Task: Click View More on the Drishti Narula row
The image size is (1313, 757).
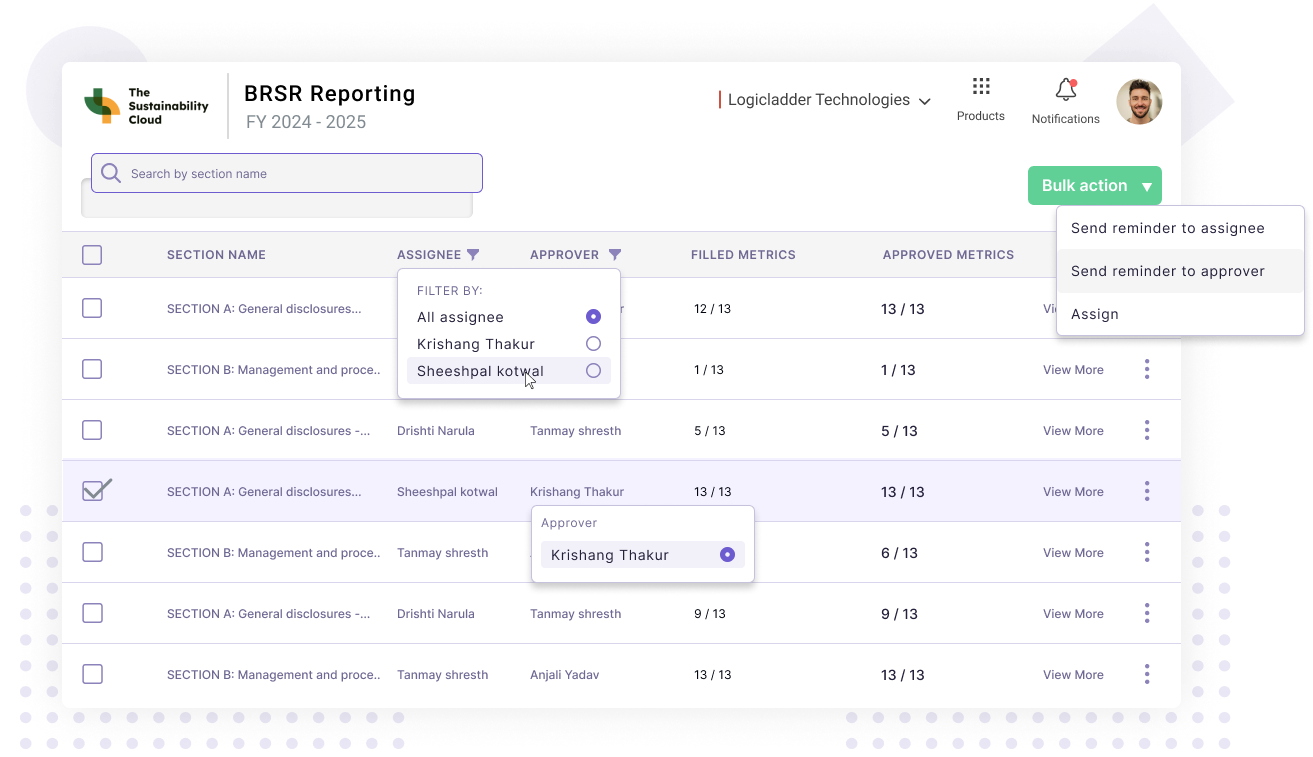Action: tap(1073, 430)
